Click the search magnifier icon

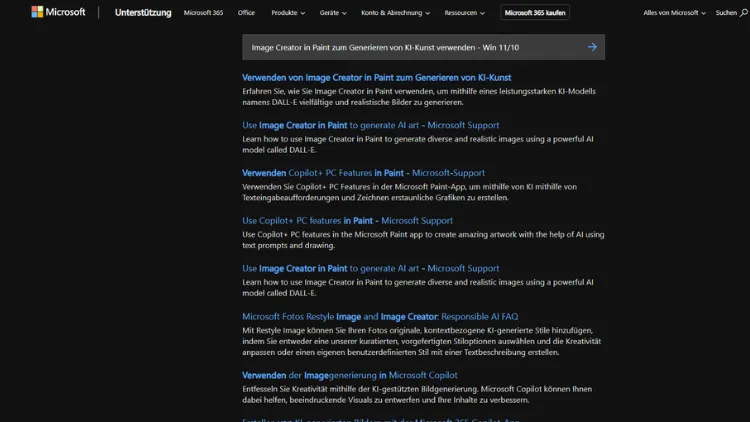pos(744,13)
